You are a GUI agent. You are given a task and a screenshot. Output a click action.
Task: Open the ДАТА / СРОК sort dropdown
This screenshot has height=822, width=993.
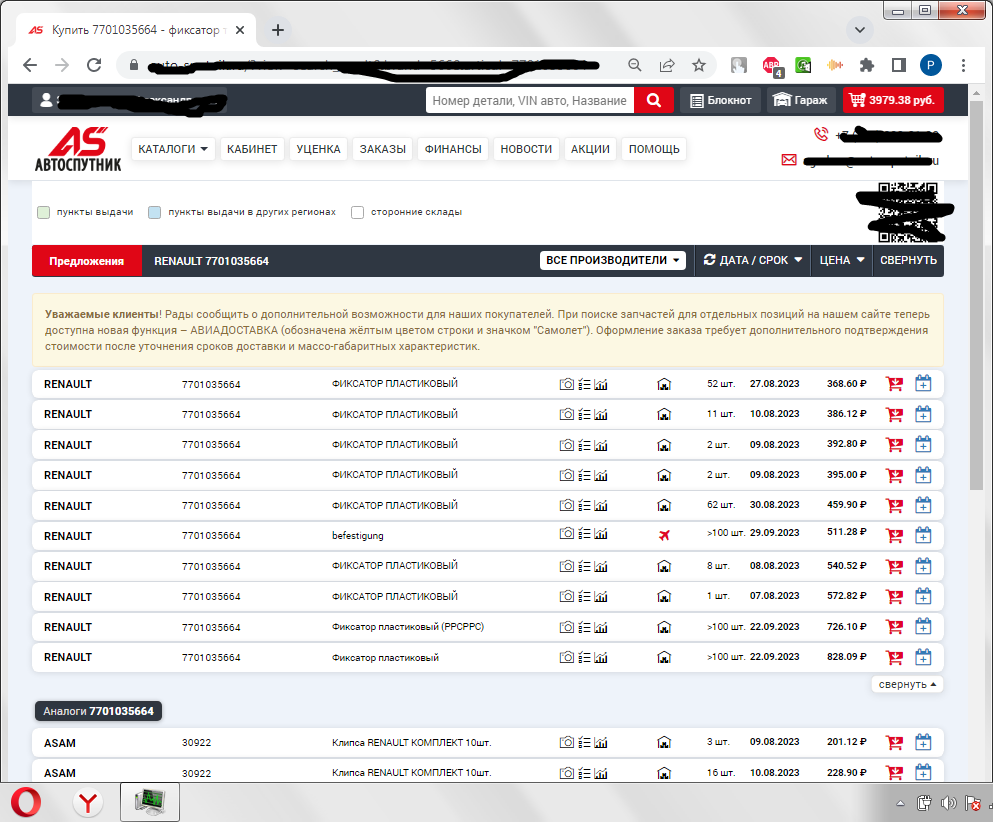pos(753,260)
